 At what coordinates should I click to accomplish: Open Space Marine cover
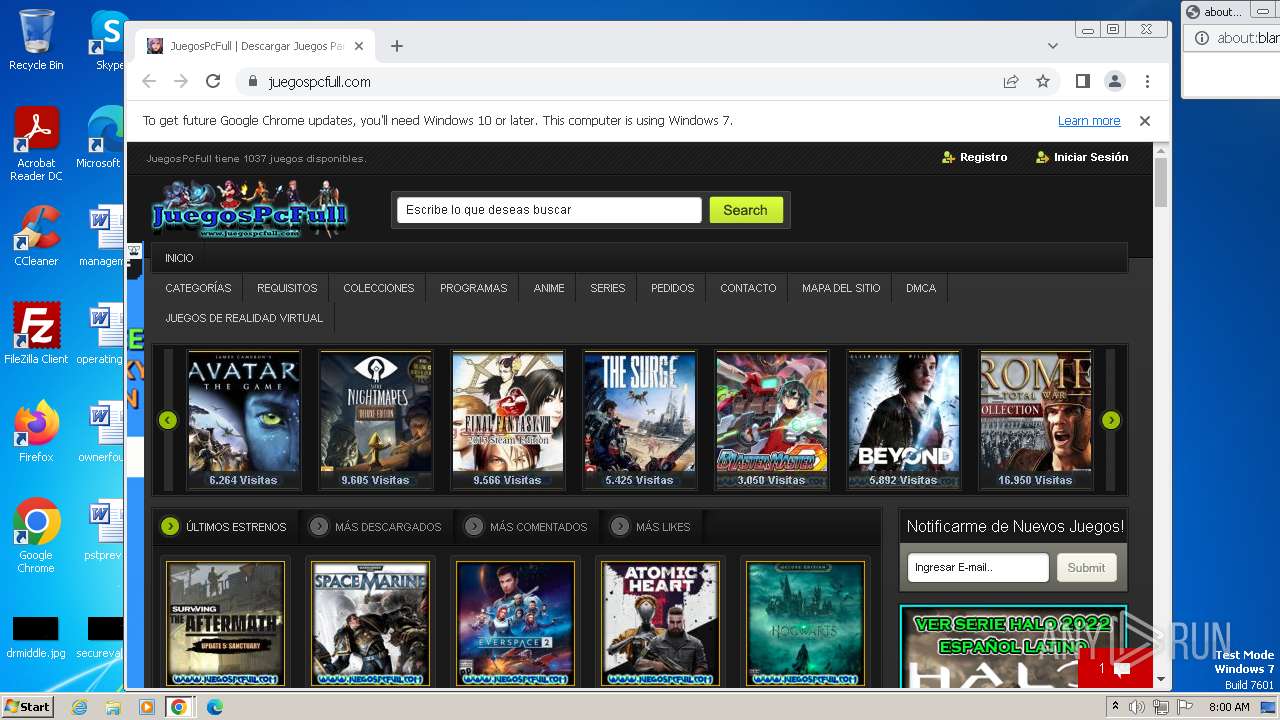click(x=371, y=624)
